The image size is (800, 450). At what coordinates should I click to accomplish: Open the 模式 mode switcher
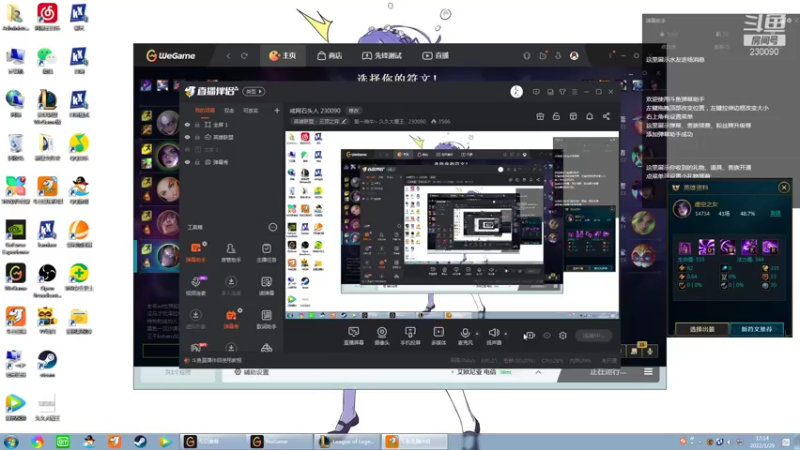[254, 92]
